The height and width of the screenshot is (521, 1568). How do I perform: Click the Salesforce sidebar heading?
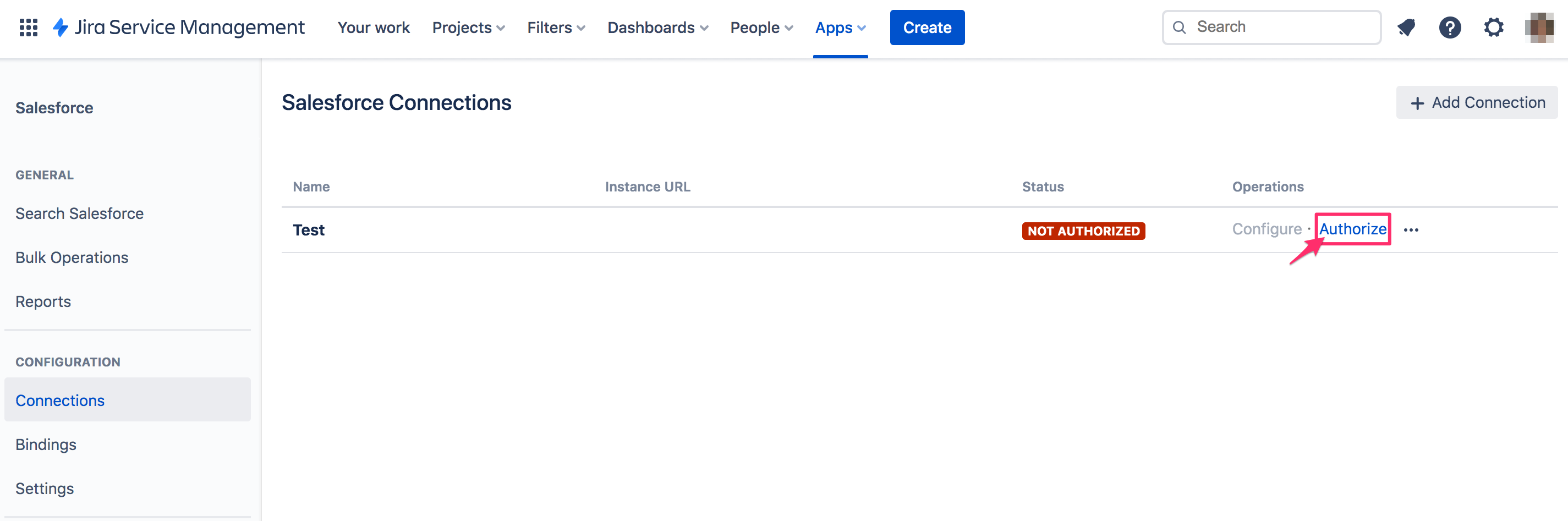54,108
